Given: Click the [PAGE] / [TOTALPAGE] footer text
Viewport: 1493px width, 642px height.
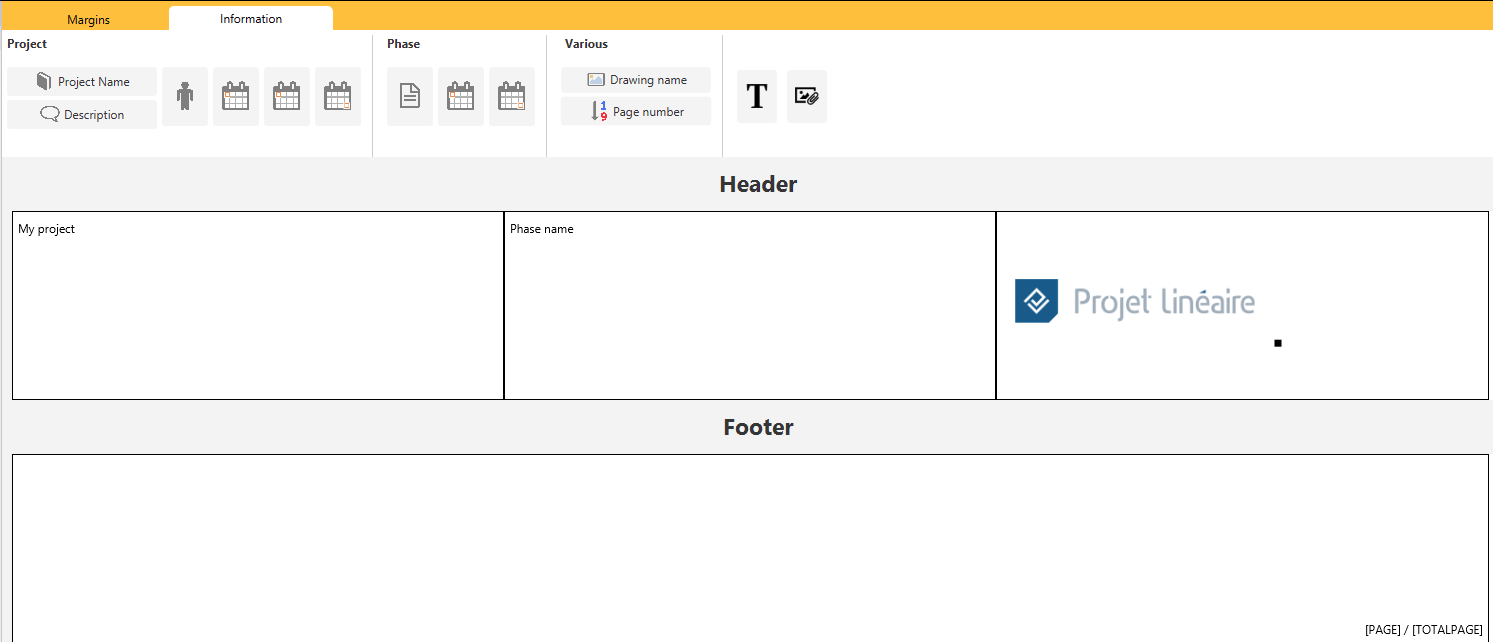Looking at the screenshot, I should (1423, 630).
